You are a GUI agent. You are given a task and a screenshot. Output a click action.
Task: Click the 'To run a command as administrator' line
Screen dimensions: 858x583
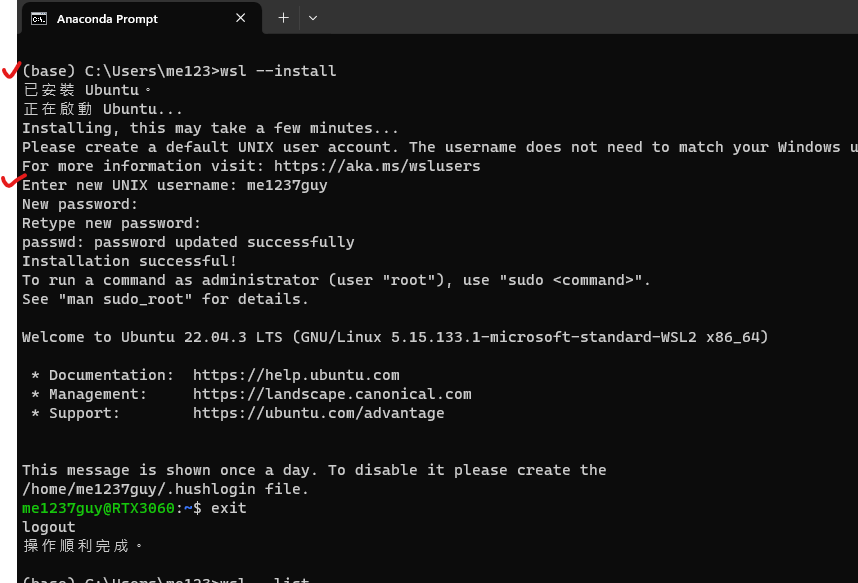click(x=336, y=280)
